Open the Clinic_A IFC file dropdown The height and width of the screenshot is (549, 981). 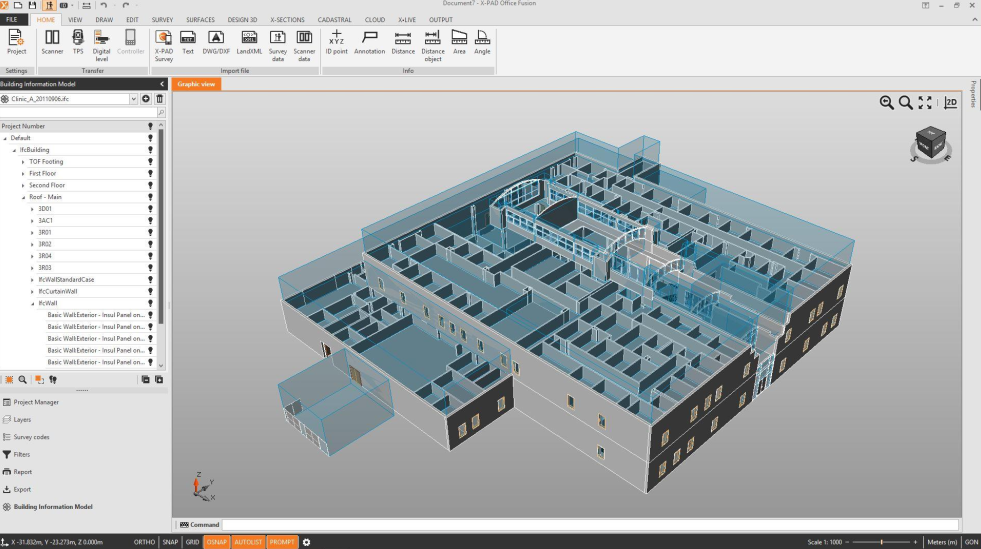click(x=134, y=99)
